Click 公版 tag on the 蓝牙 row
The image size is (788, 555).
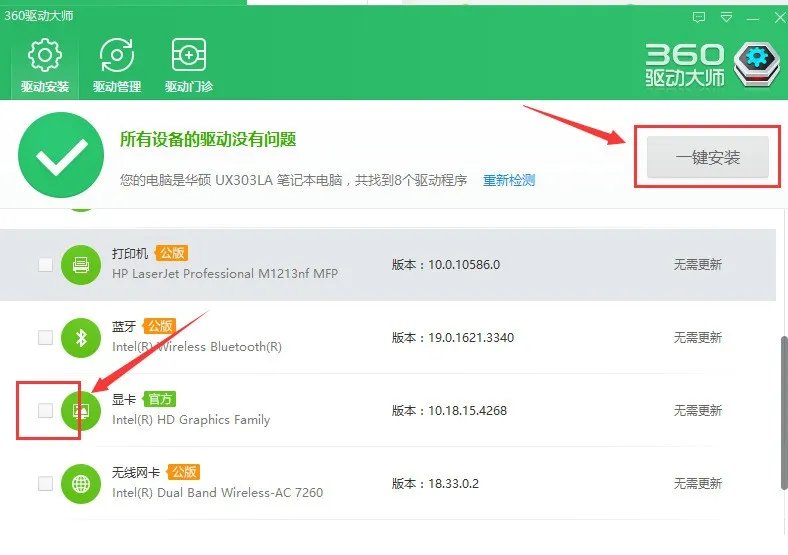160,326
